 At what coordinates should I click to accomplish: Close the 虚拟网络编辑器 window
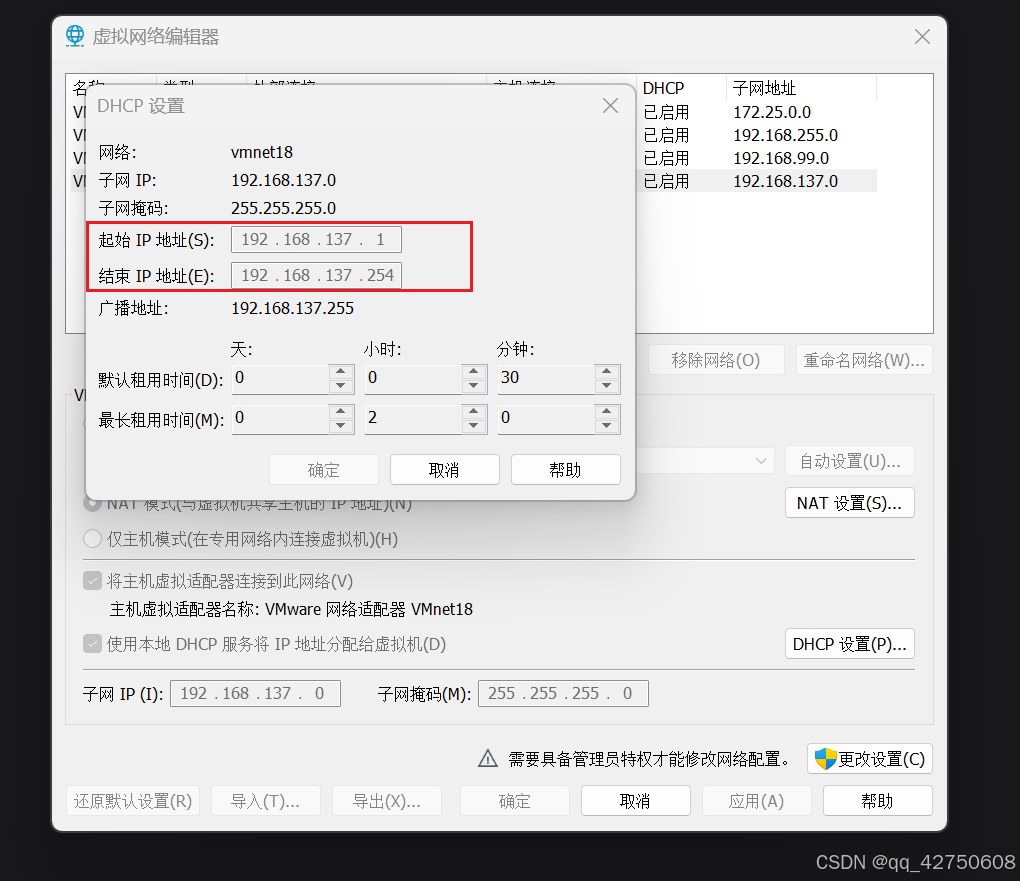(x=922, y=37)
